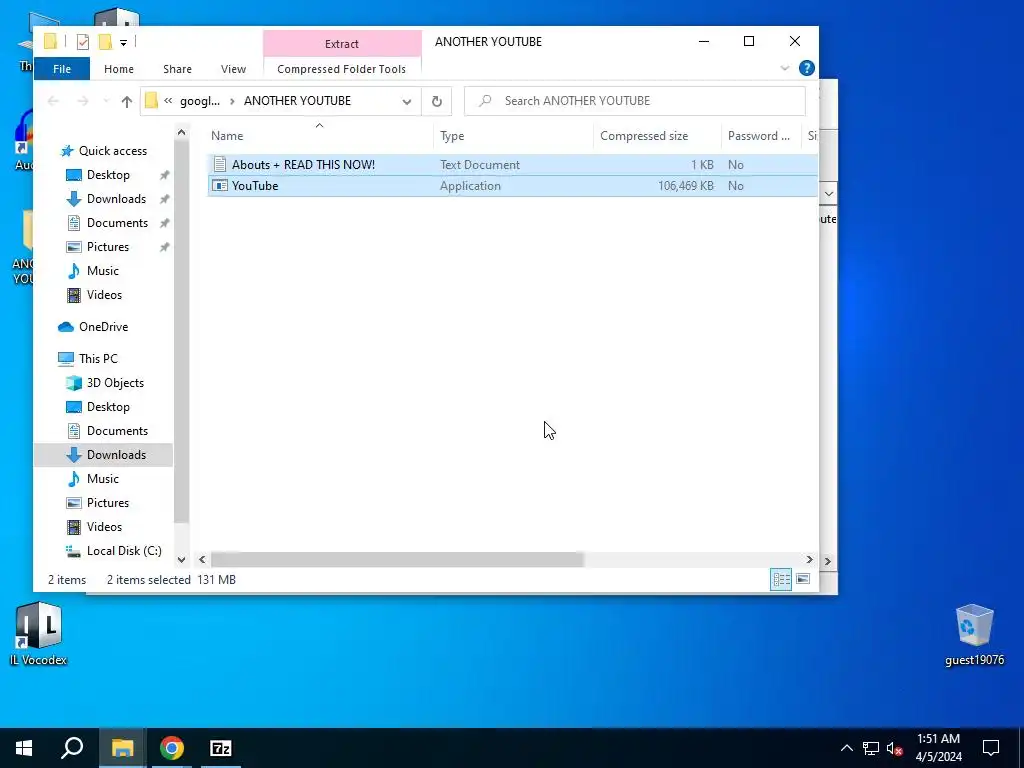Click the YouTube application file icon
Viewport: 1024px width, 768px height.
tap(220, 185)
